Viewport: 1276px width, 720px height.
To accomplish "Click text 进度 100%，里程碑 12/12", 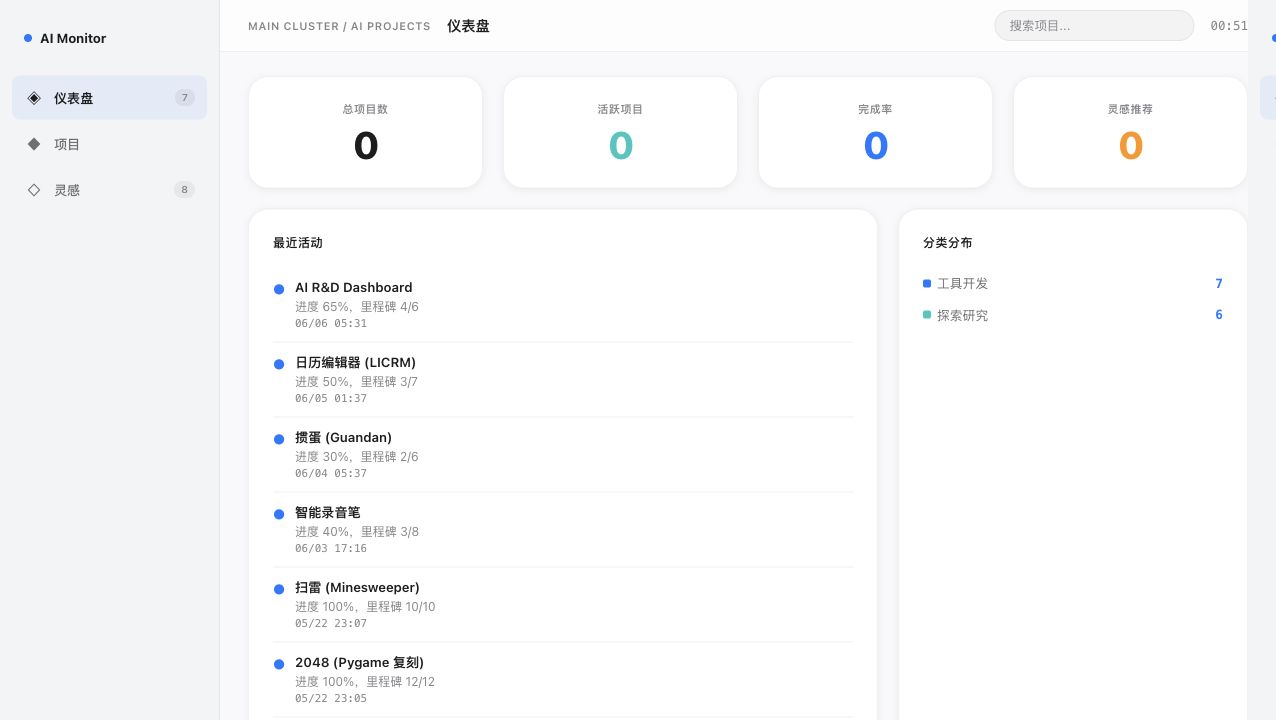I will click(365, 682).
